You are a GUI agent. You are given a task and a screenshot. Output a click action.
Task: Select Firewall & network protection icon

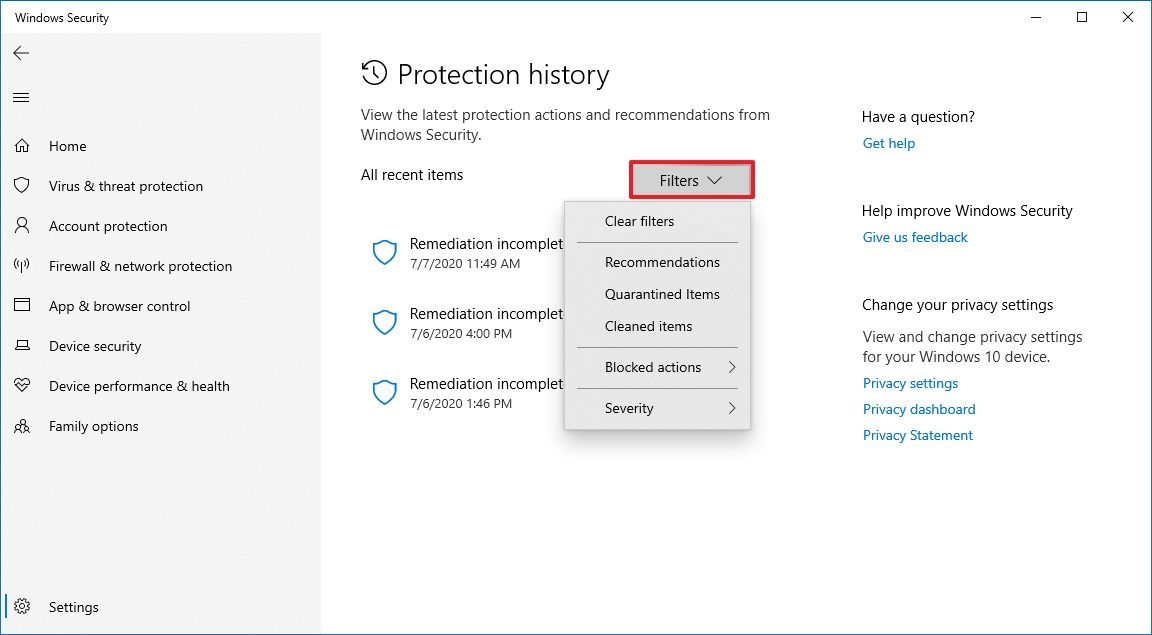pos(22,266)
